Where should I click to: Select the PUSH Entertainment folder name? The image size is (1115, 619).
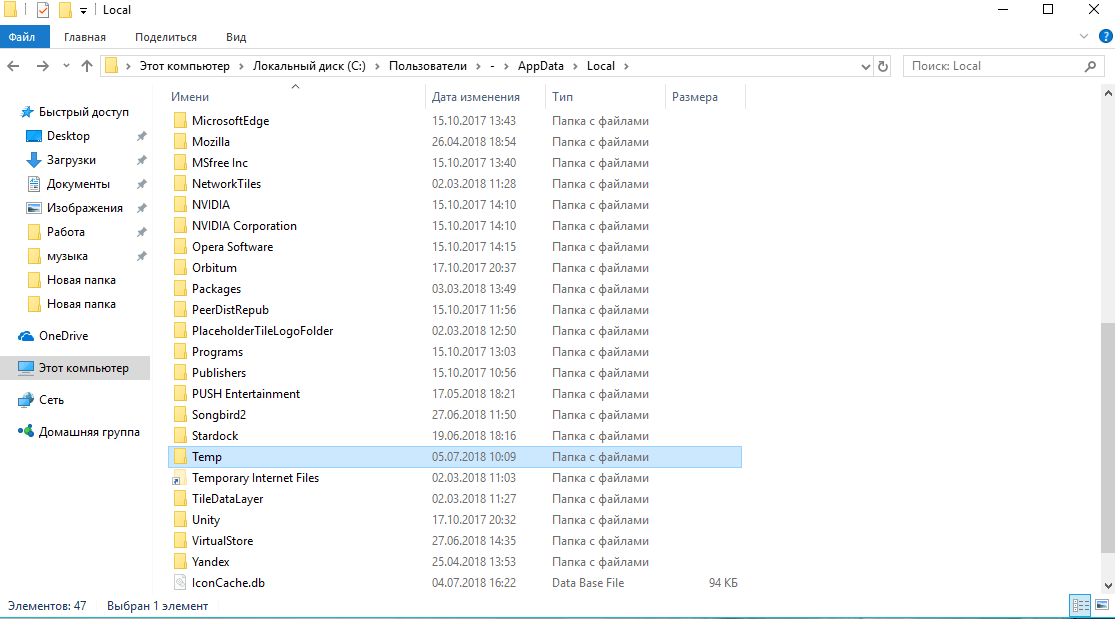coord(246,394)
